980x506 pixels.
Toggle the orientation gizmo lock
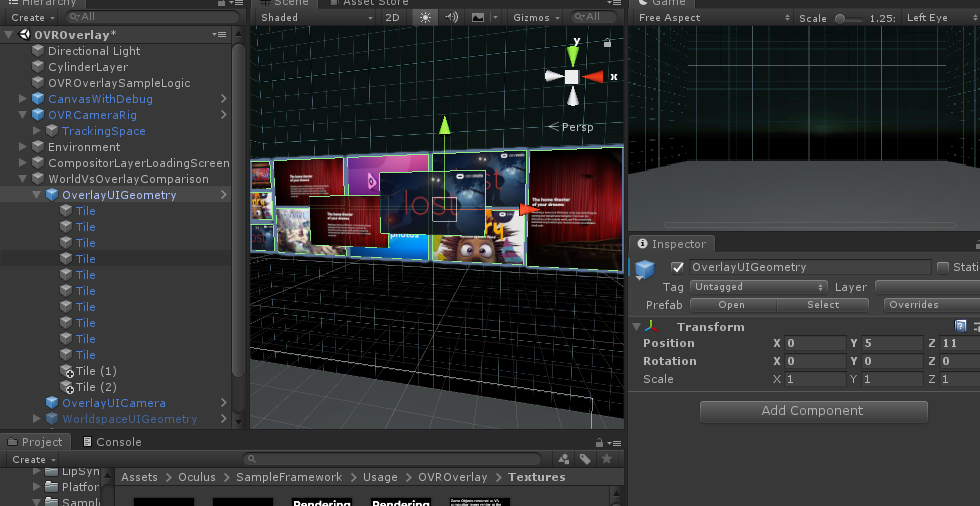[x=607, y=42]
